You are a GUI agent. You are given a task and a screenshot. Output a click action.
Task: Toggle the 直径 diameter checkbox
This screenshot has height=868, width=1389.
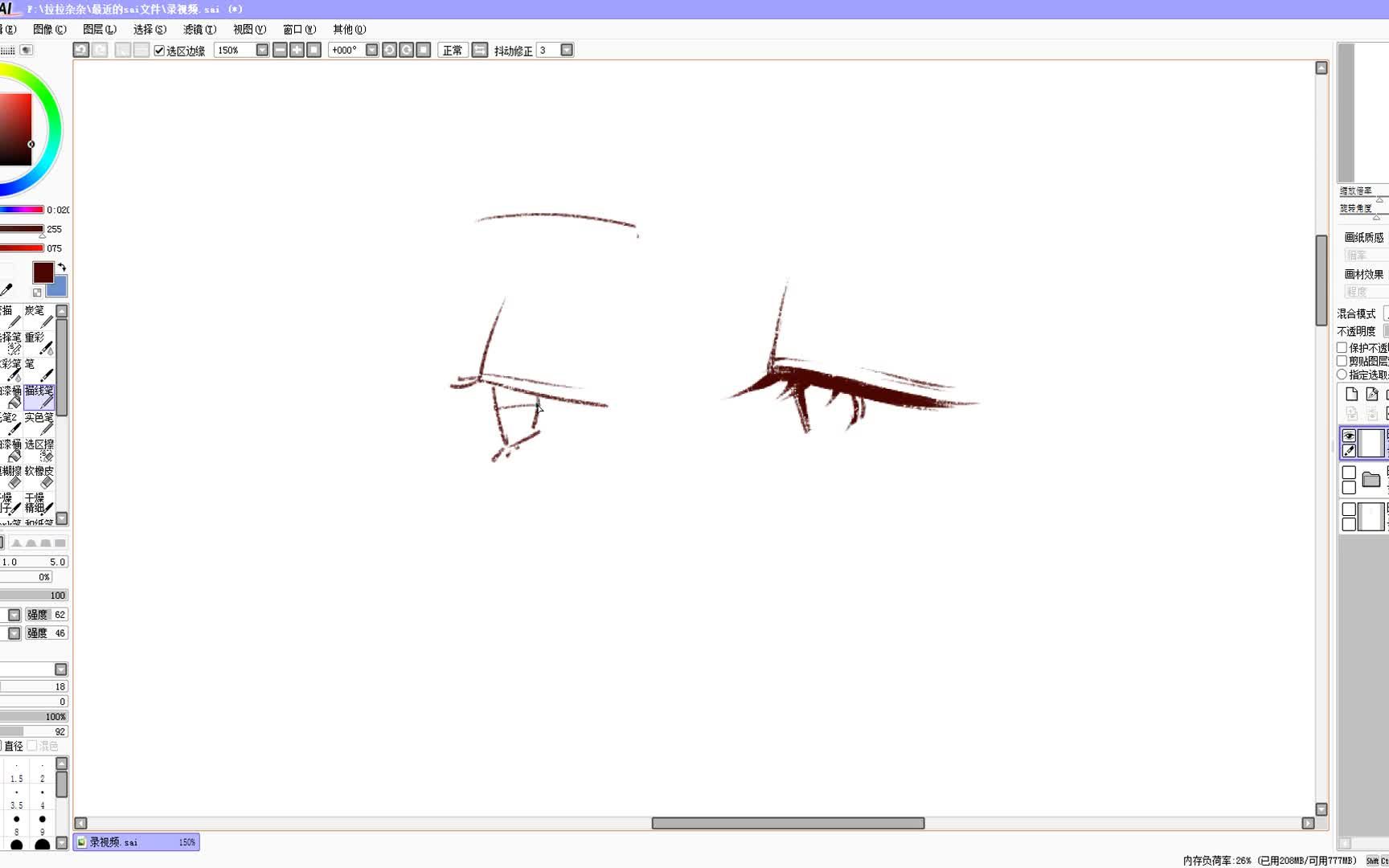pyautogui.click(x=2, y=746)
